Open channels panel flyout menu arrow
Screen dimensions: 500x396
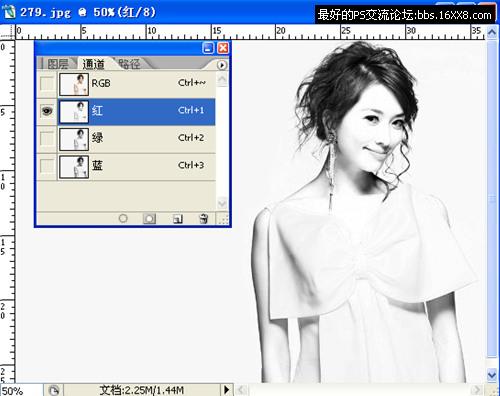222,65
